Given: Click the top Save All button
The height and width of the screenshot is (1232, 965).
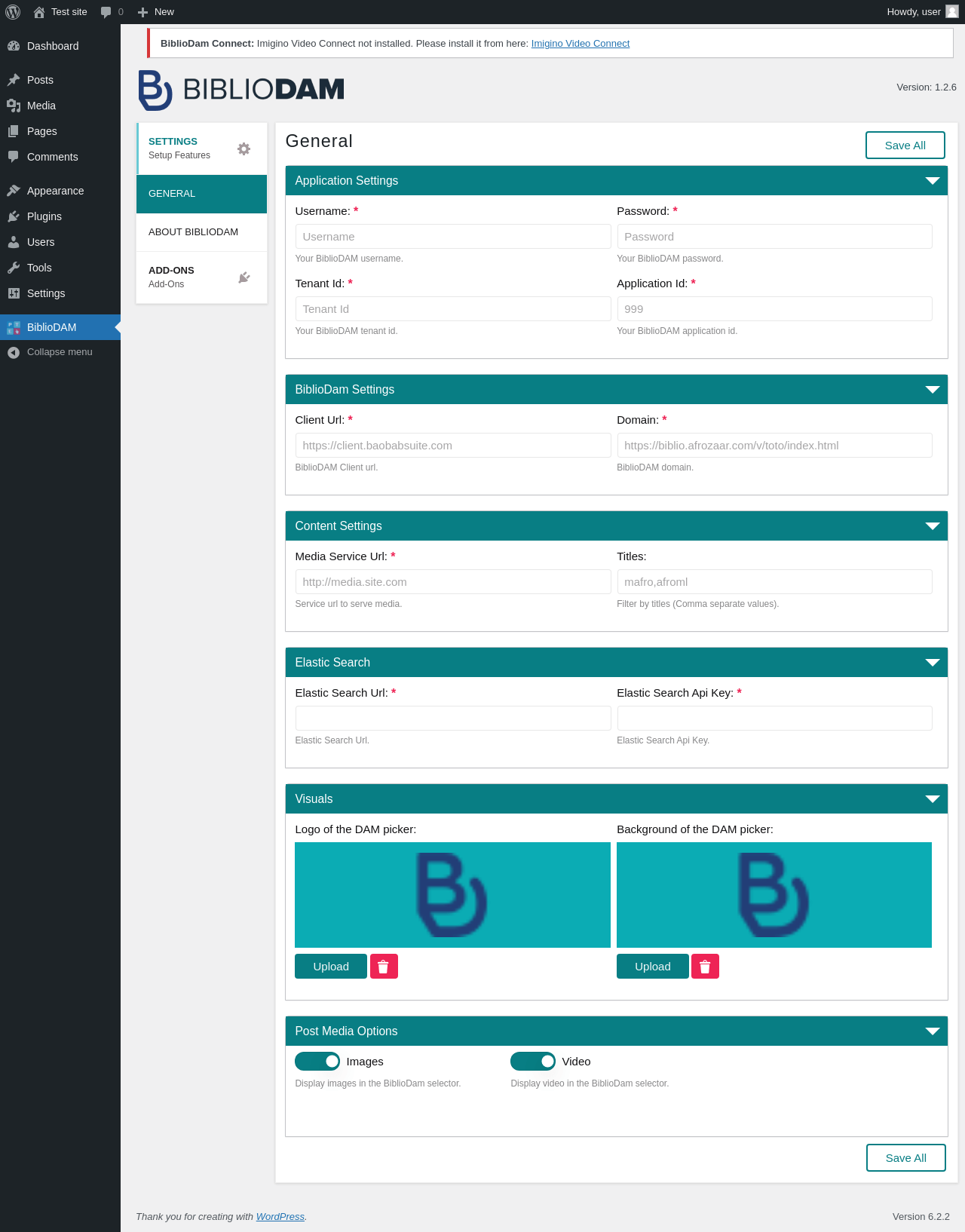Looking at the screenshot, I should click(905, 146).
